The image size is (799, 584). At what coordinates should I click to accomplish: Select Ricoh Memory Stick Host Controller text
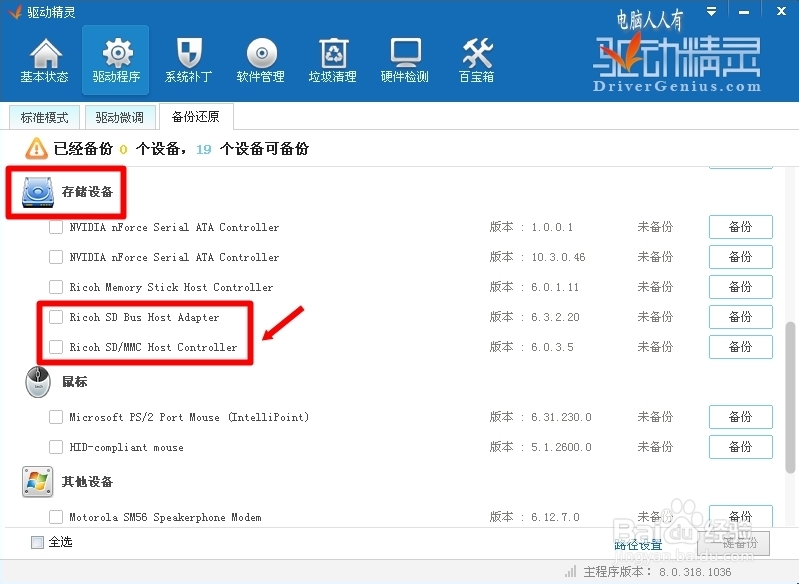tap(171, 287)
